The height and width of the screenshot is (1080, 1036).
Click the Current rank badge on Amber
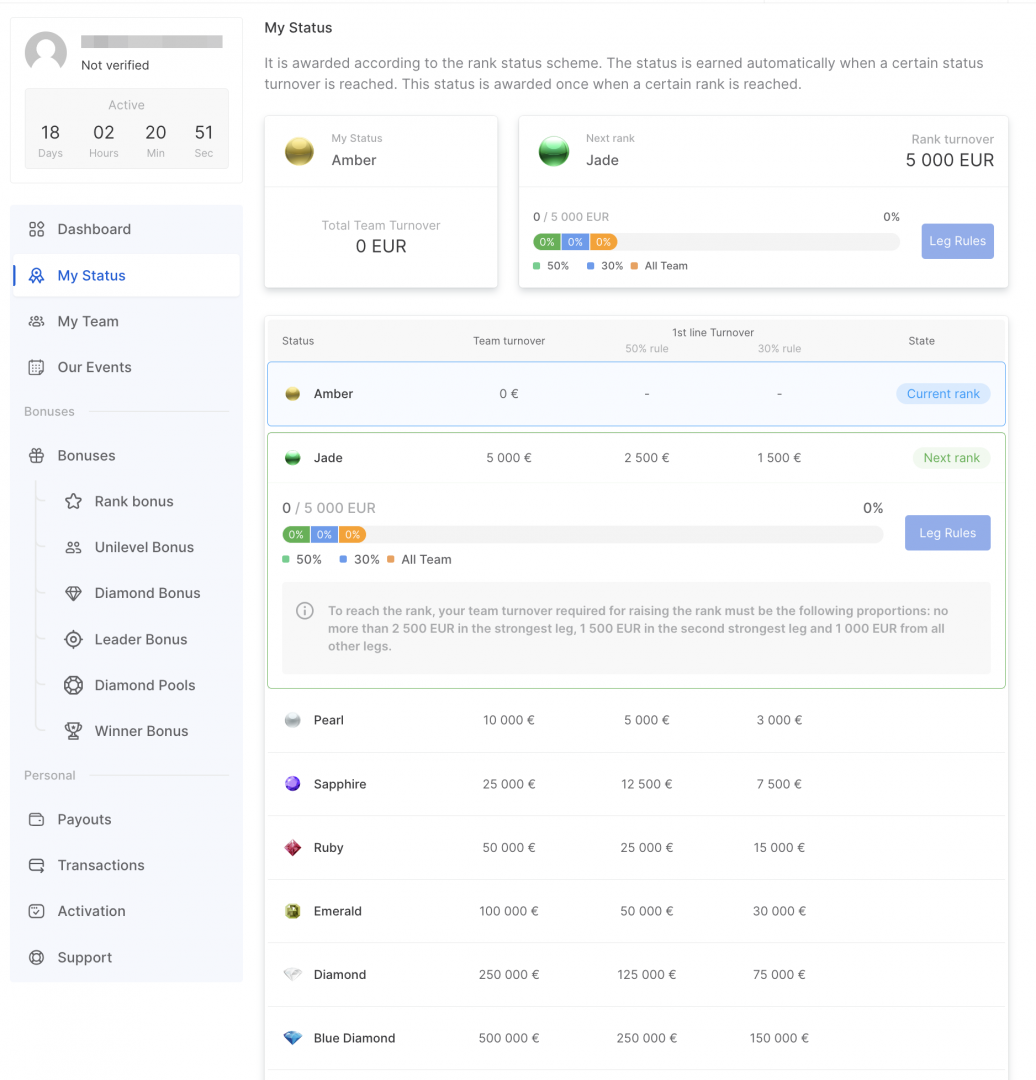942,394
